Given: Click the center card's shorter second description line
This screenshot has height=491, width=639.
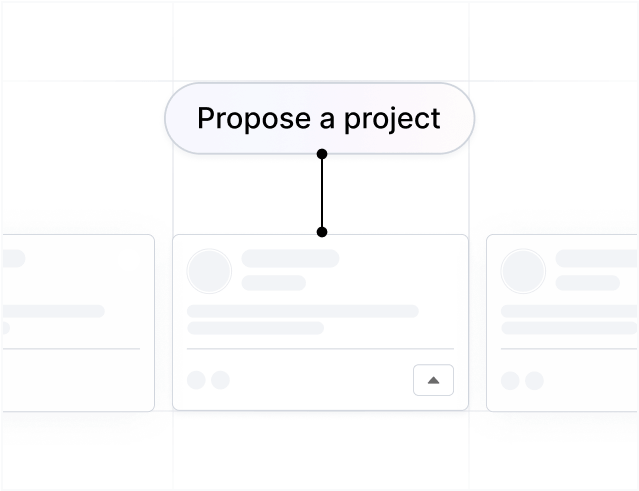Looking at the screenshot, I should coord(256,328).
